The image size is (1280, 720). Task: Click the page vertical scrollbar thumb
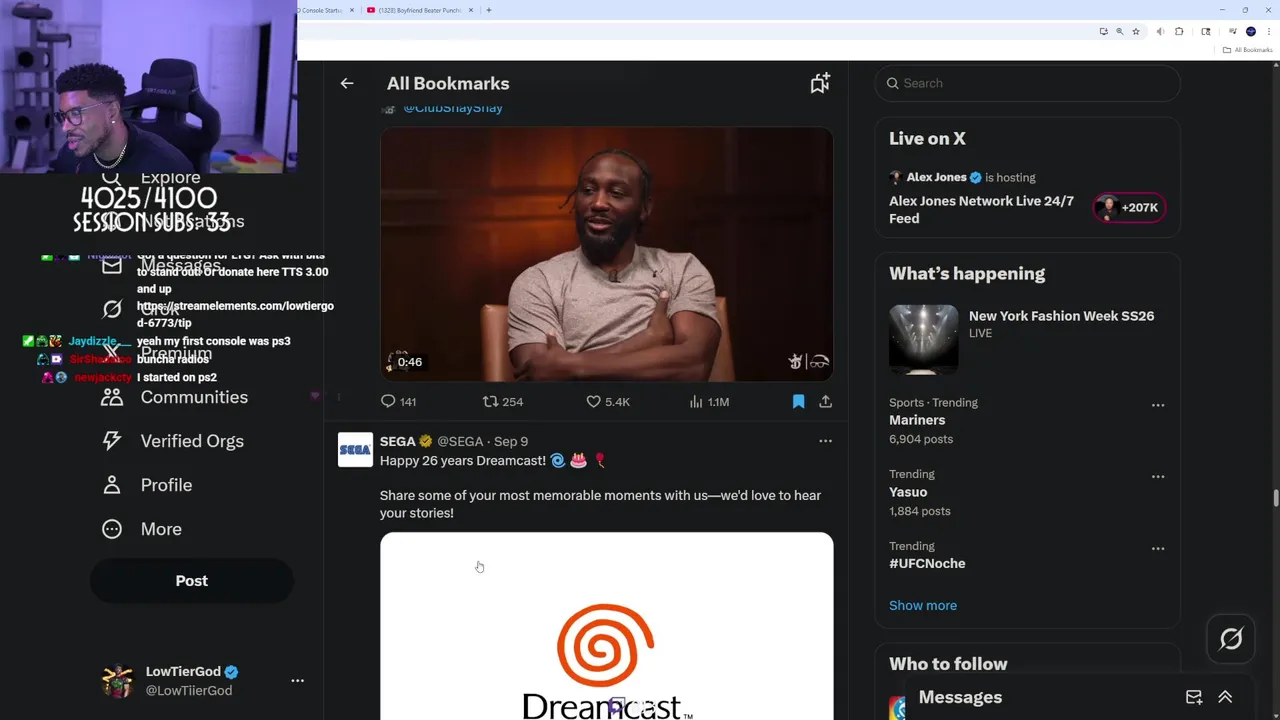pyautogui.click(x=1275, y=498)
